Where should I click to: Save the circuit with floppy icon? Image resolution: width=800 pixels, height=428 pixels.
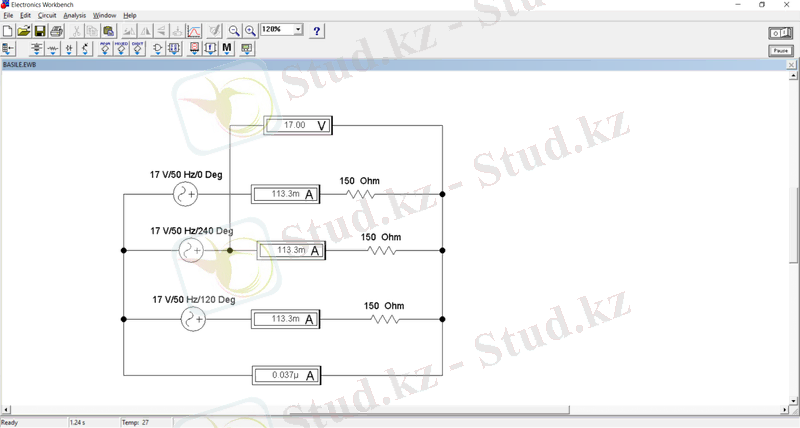[40, 31]
